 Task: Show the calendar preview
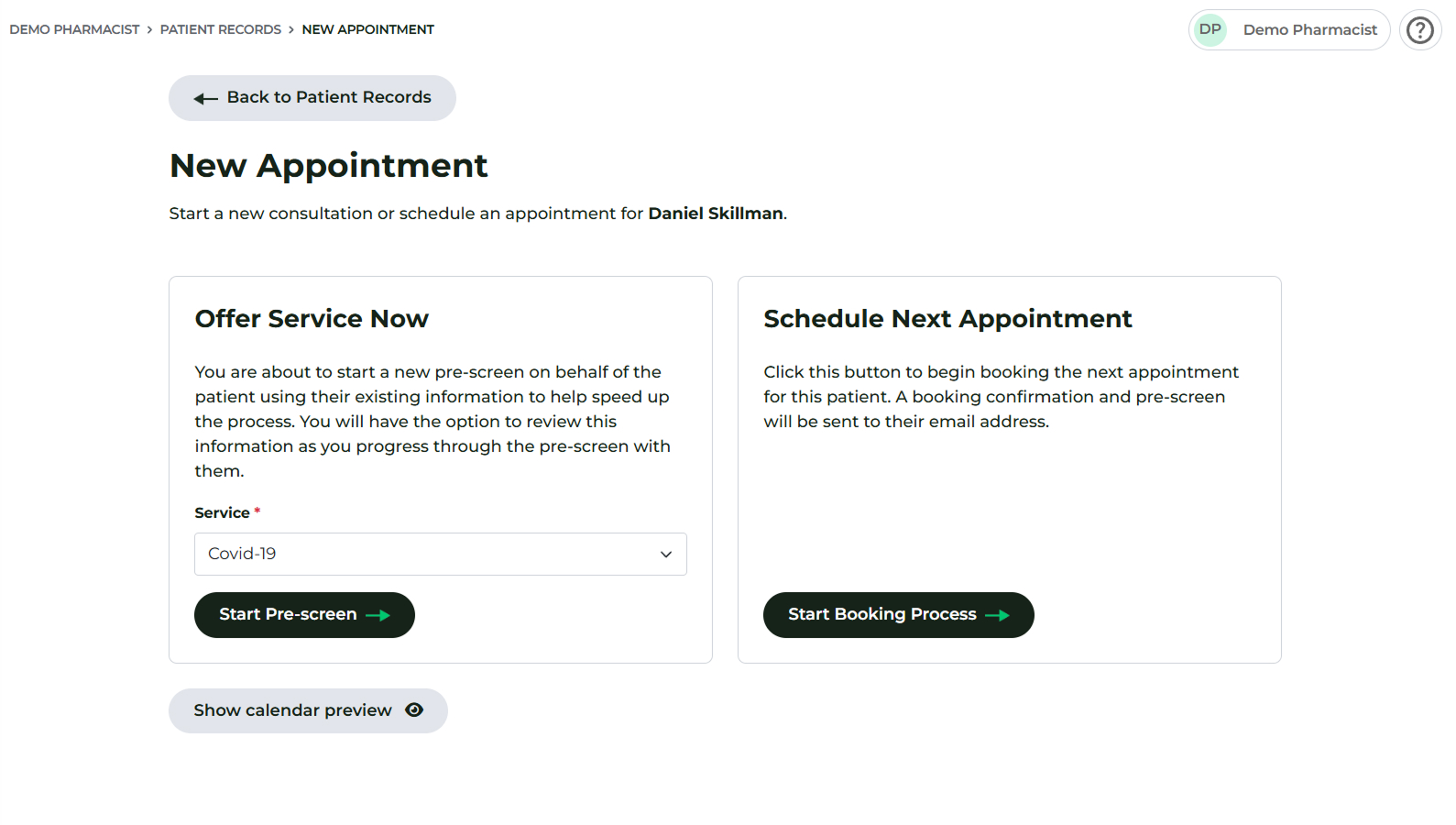[293, 710]
